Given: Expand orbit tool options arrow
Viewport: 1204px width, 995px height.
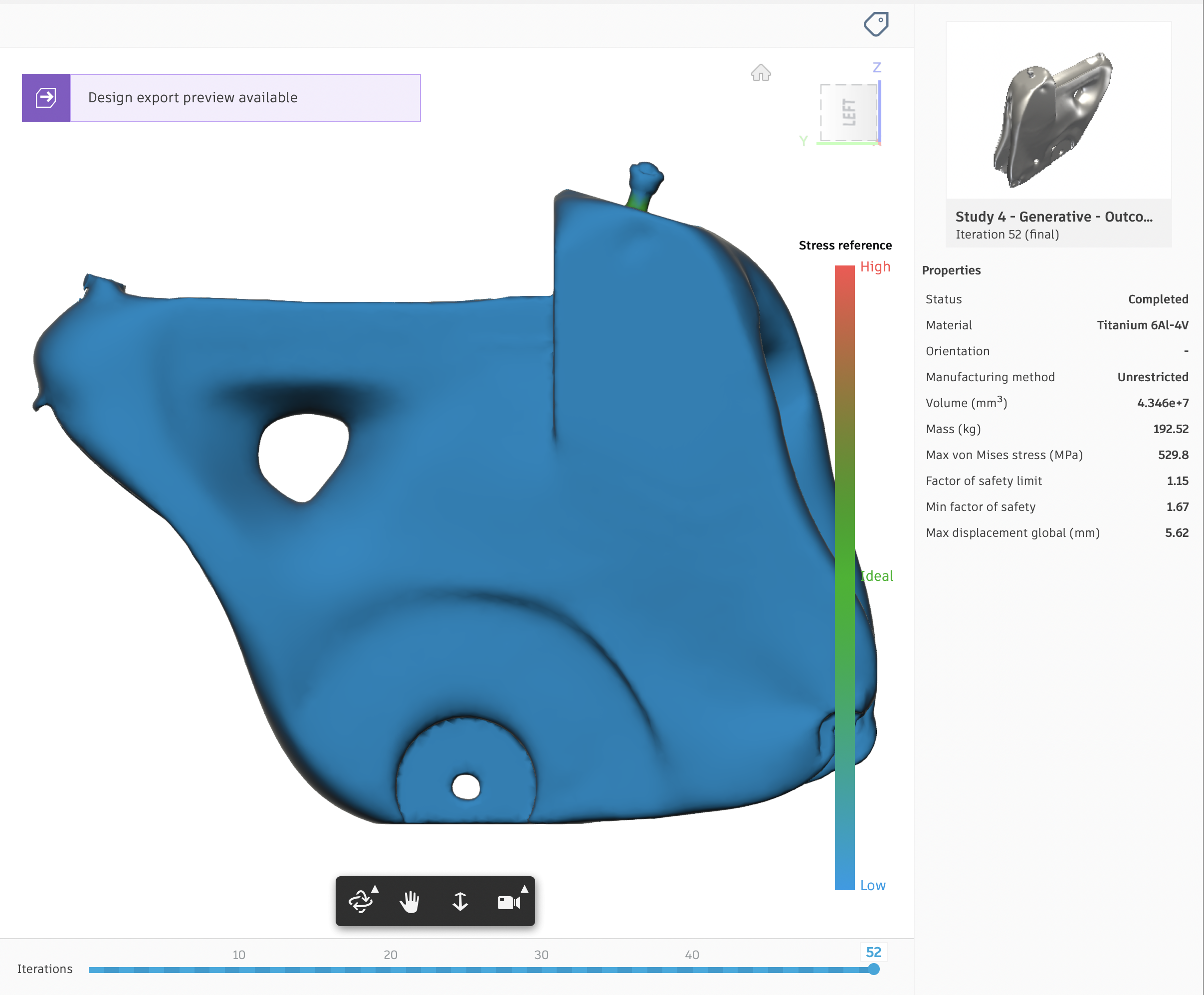Looking at the screenshot, I should pos(375,889).
